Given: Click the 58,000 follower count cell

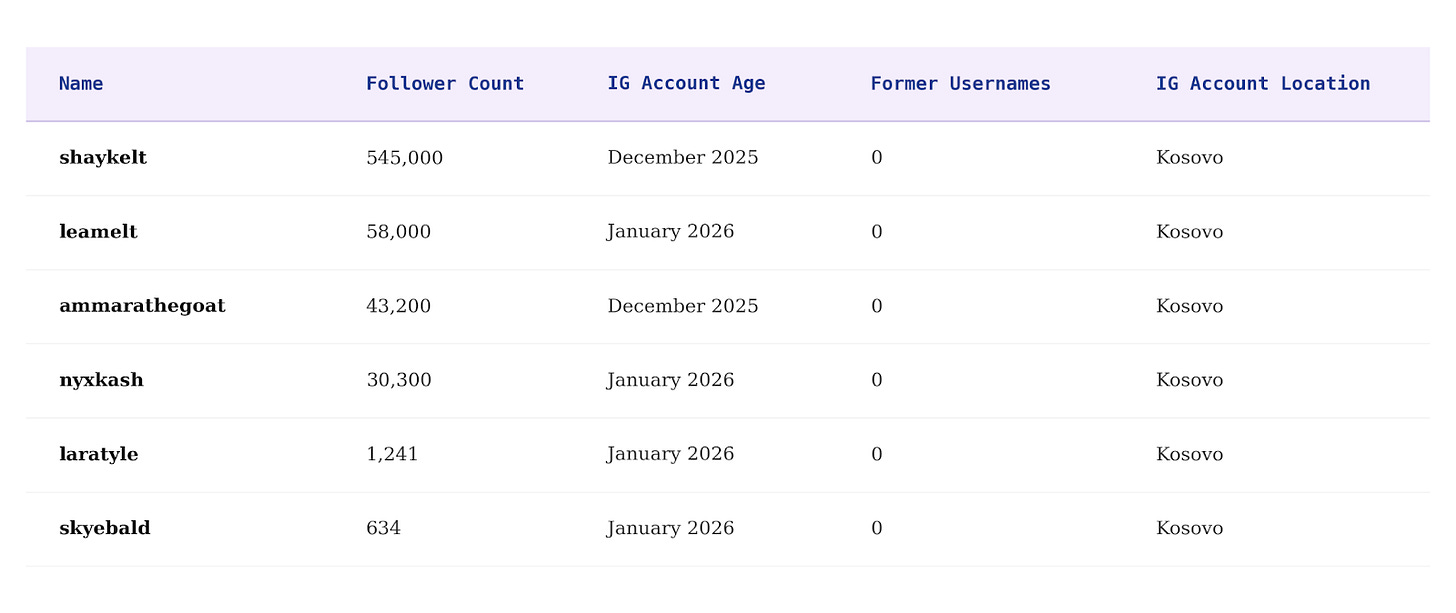Looking at the screenshot, I should [x=398, y=232].
